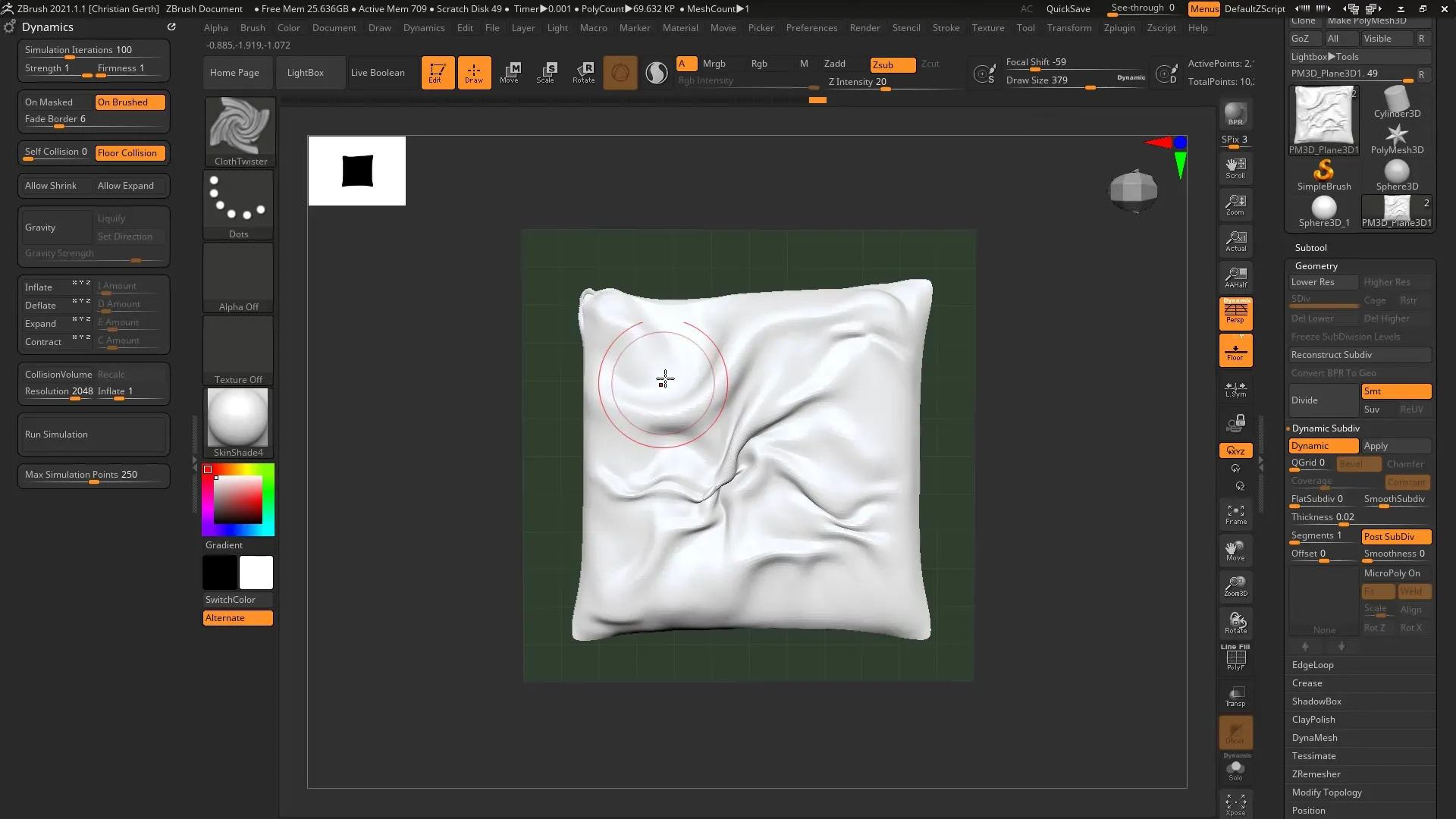Toggle the Allow Shrink option
Screen dimensions: 1456x819
coord(57,186)
